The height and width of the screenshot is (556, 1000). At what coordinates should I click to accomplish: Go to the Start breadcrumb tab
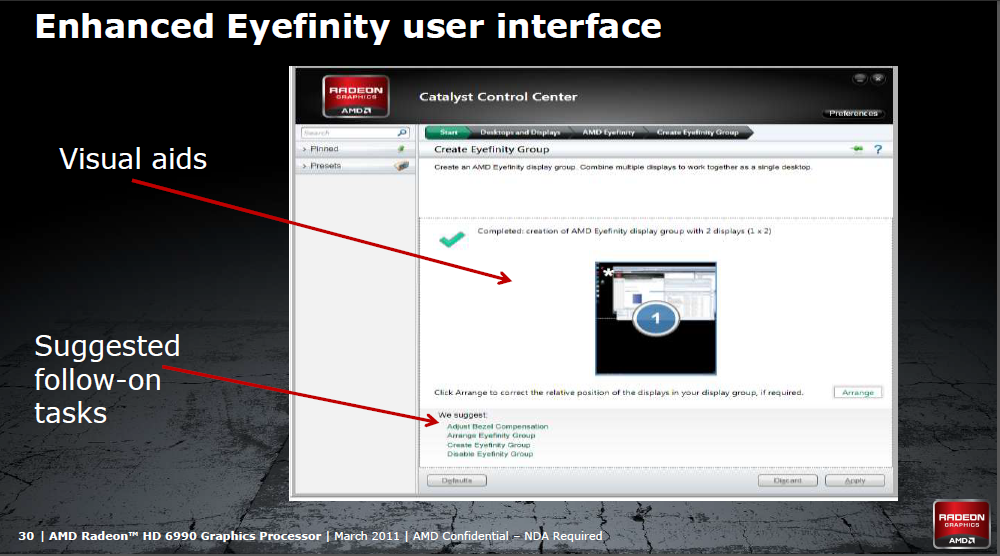pos(447,132)
